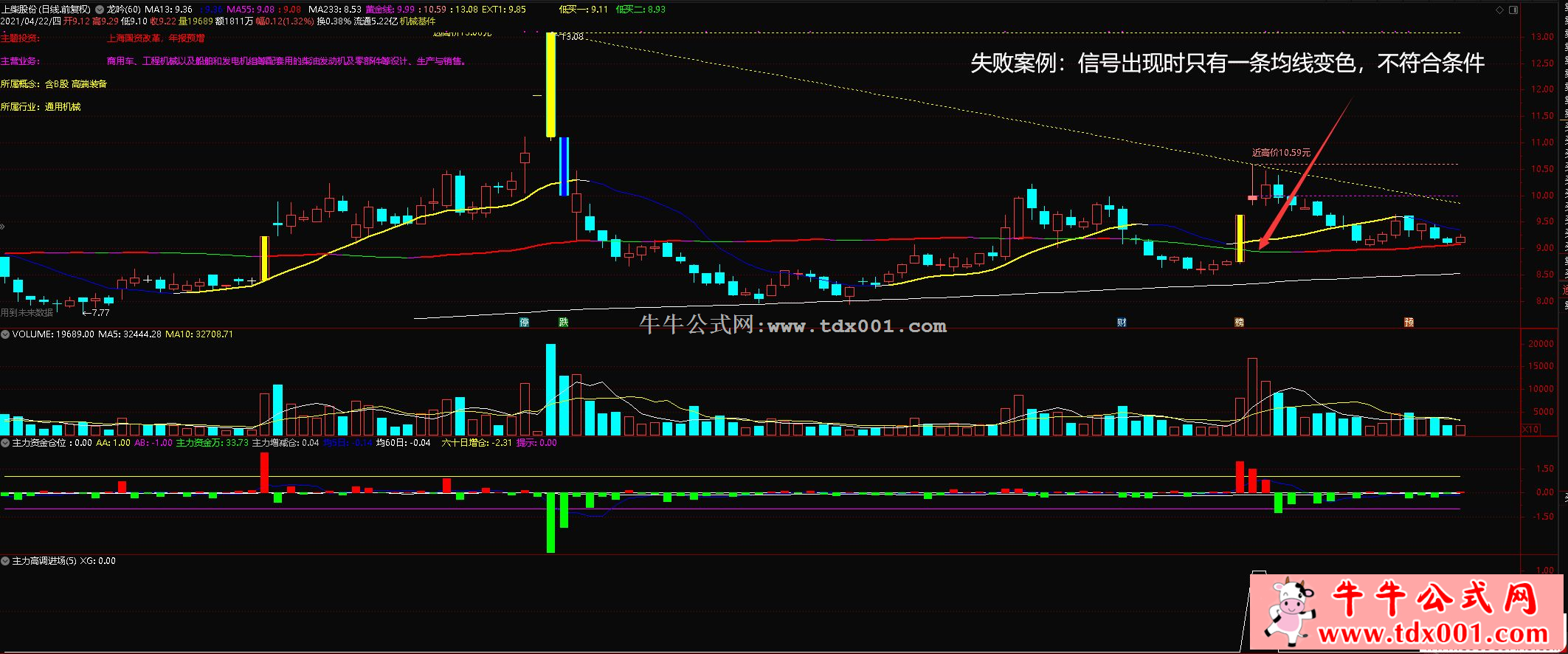This screenshot has height=654, width=1568.
Task: Click the 提示: 0.00 value
Action: click(536, 443)
